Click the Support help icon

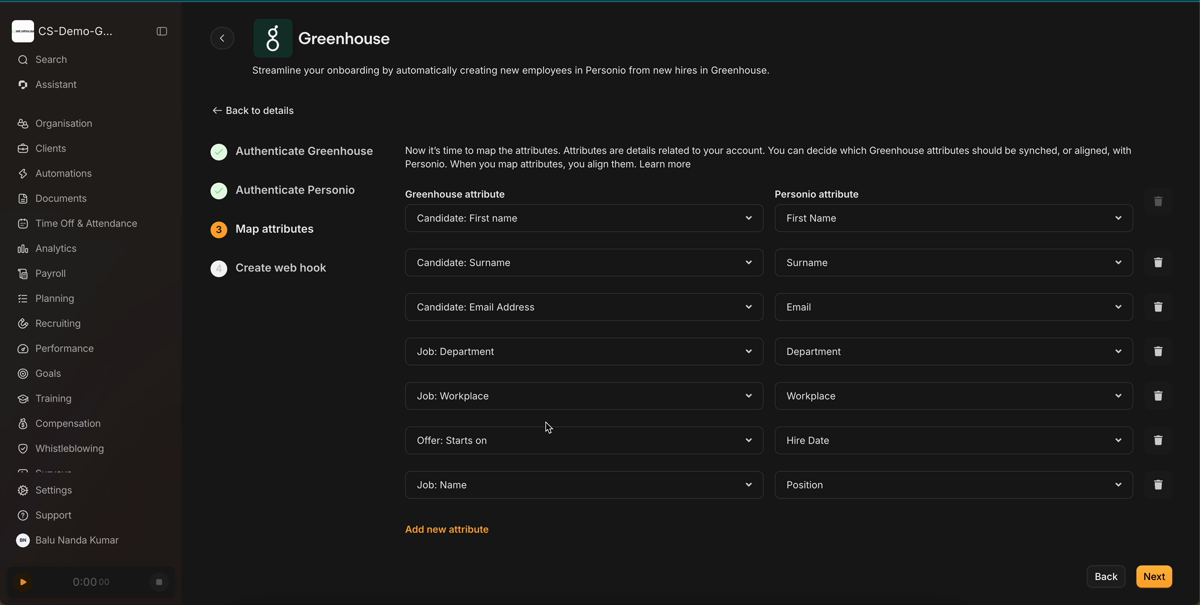coord(23,516)
